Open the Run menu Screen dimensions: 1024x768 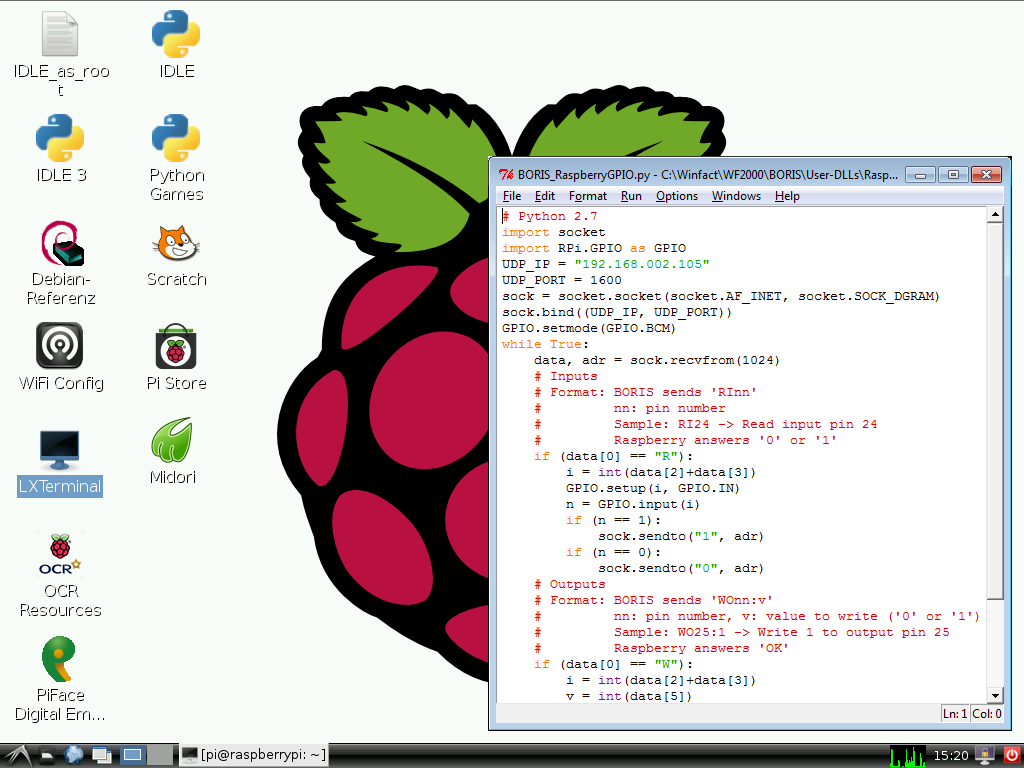pos(631,196)
